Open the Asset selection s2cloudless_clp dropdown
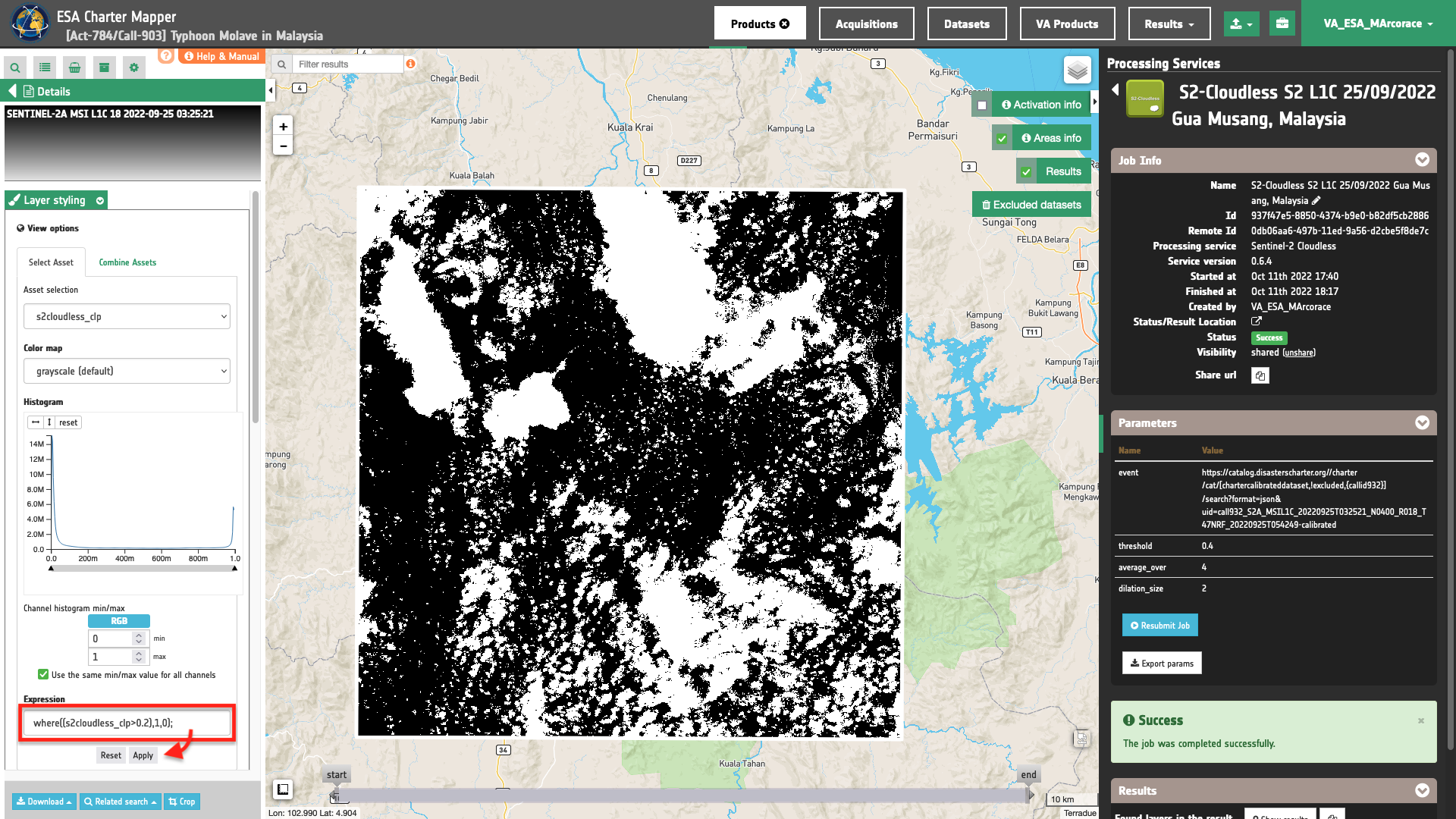This screenshot has height=819, width=1456. (x=127, y=316)
